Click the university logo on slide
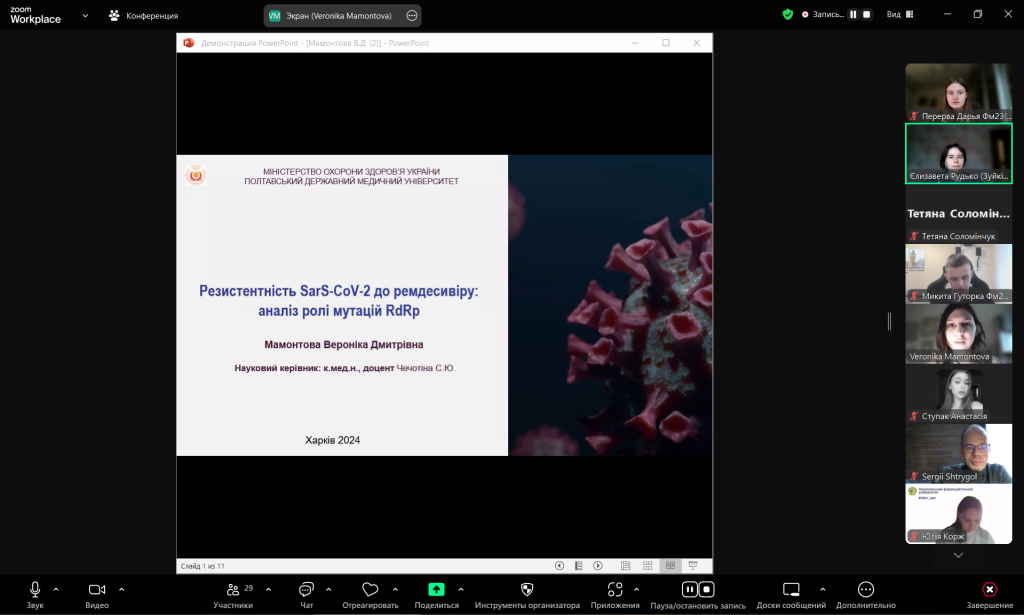The height and width of the screenshot is (615, 1024). pyautogui.click(x=196, y=176)
